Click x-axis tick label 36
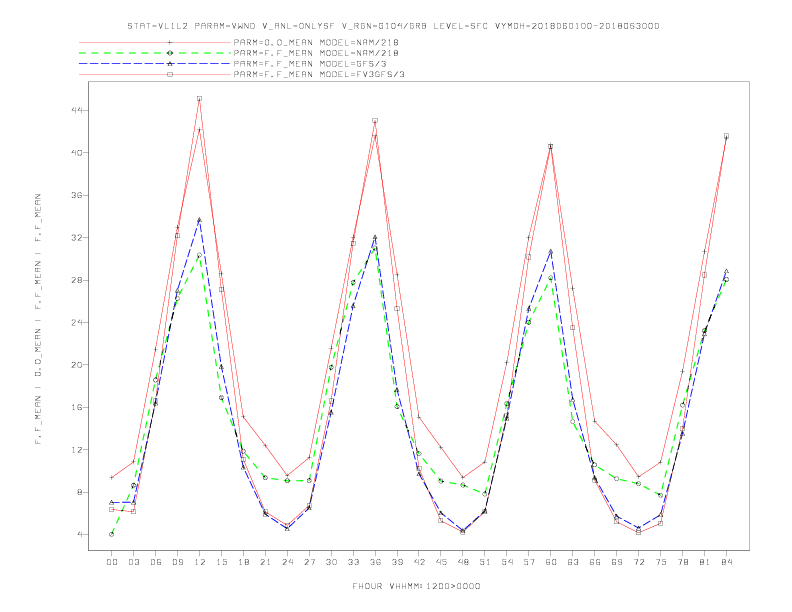The width and height of the screenshot is (792, 612). [x=375, y=562]
